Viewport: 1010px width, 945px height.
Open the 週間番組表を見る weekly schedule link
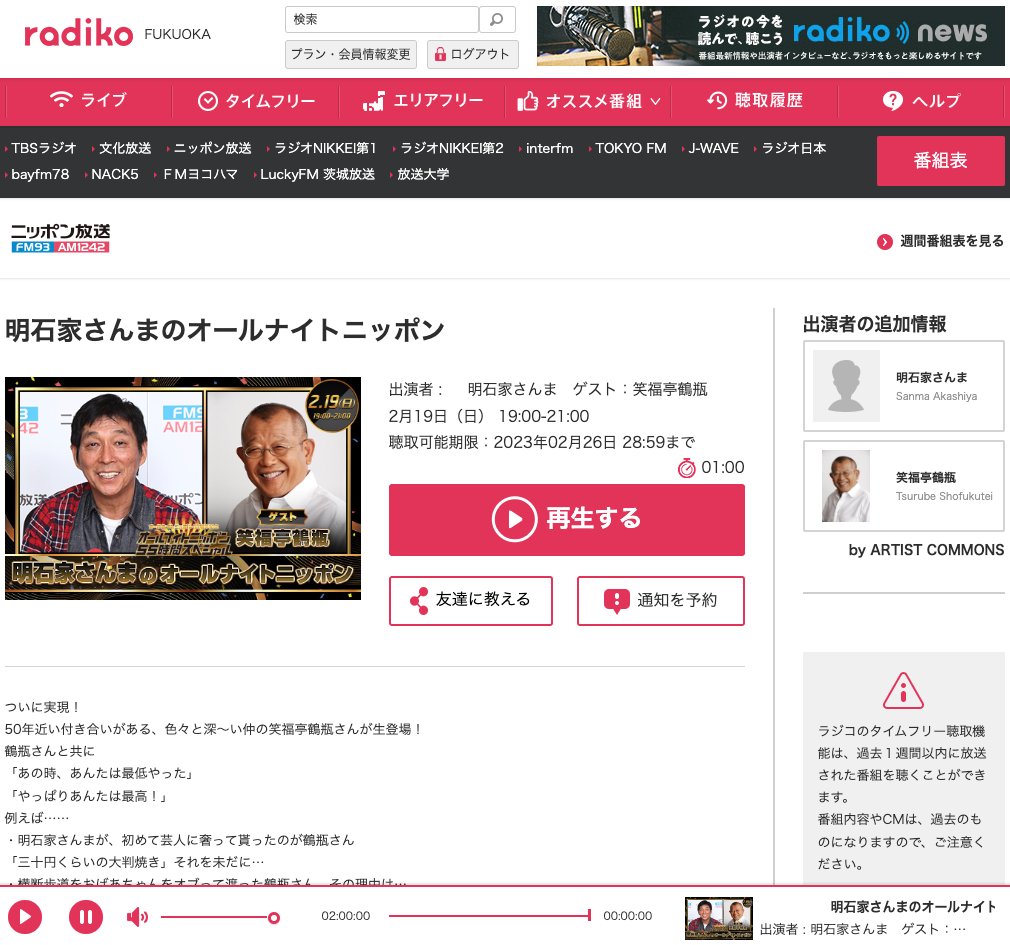click(x=938, y=241)
